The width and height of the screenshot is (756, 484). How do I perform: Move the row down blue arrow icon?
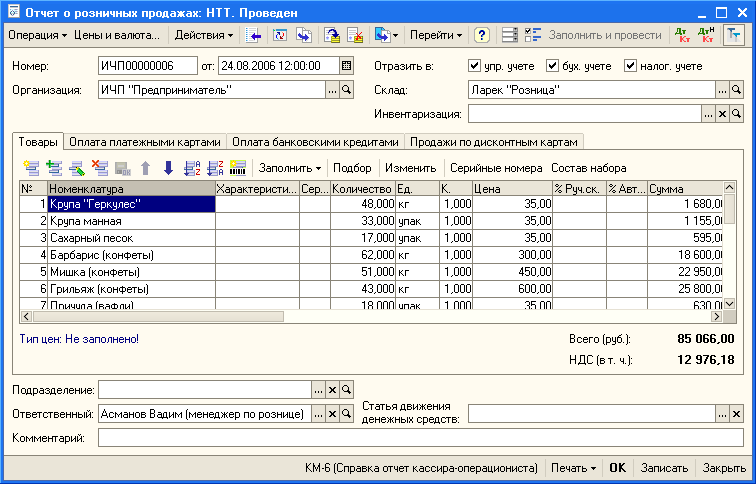click(168, 168)
